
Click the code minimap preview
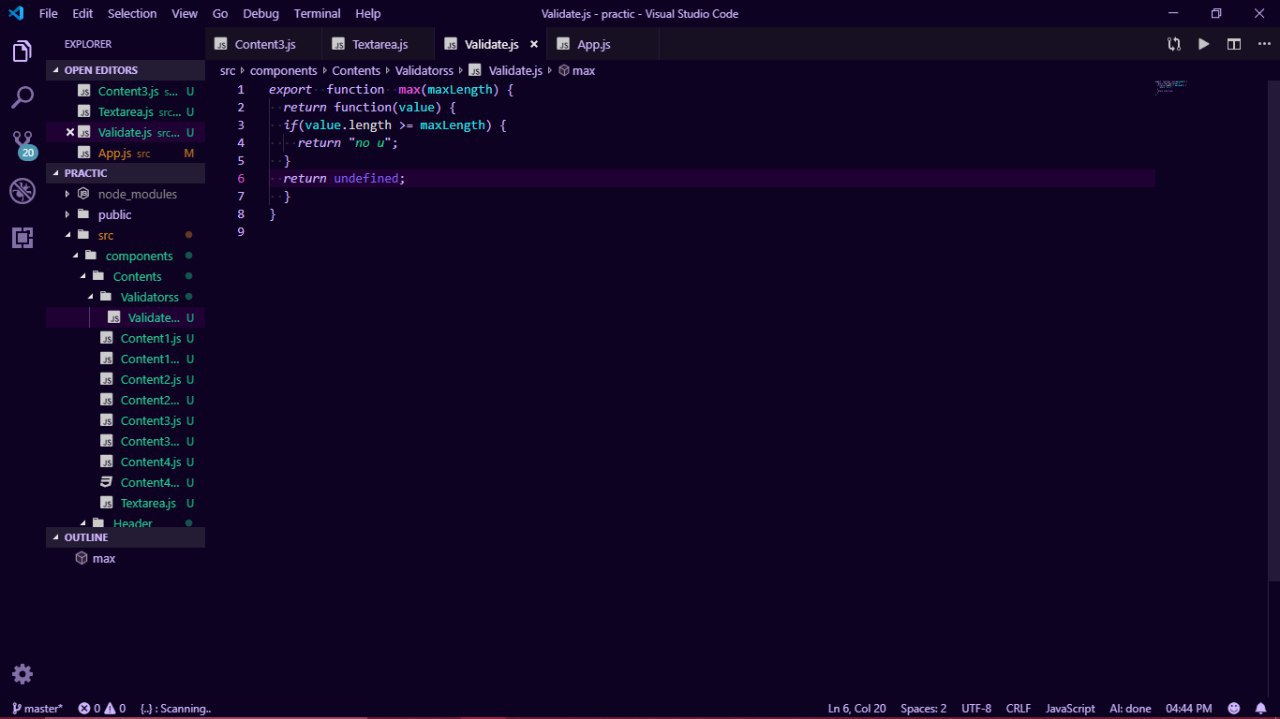tap(1170, 86)
